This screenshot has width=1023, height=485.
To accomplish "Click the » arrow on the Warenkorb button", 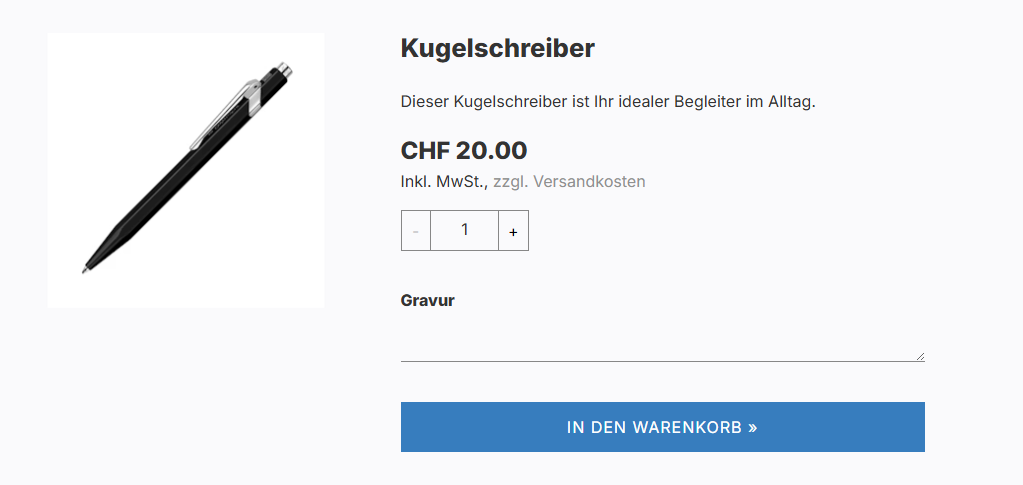I will click(x=753, y=428).
